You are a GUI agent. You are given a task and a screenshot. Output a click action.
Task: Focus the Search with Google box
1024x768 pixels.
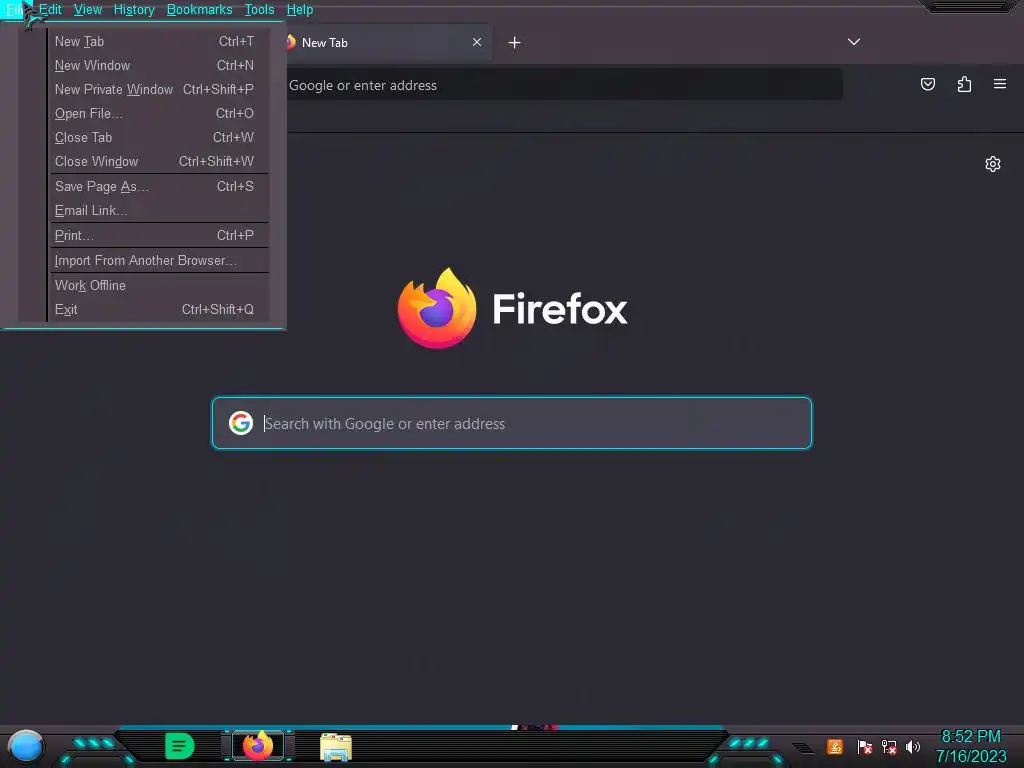click(x=511, y=423)
